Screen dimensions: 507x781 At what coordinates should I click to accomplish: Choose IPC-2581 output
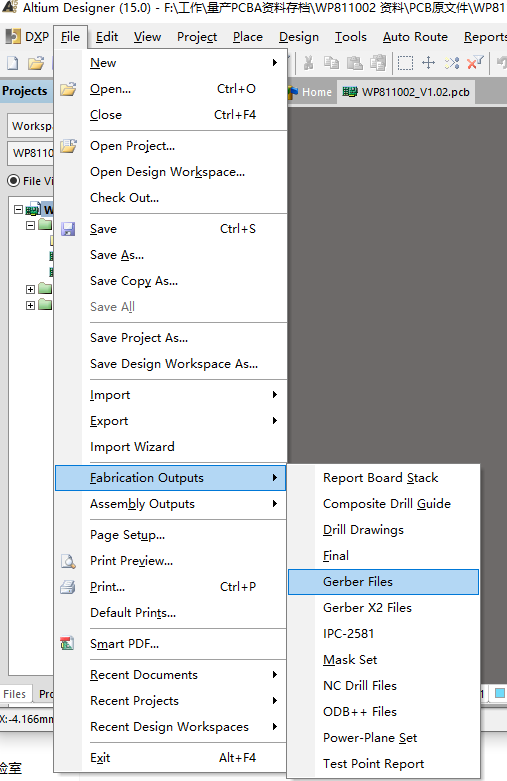383,634
